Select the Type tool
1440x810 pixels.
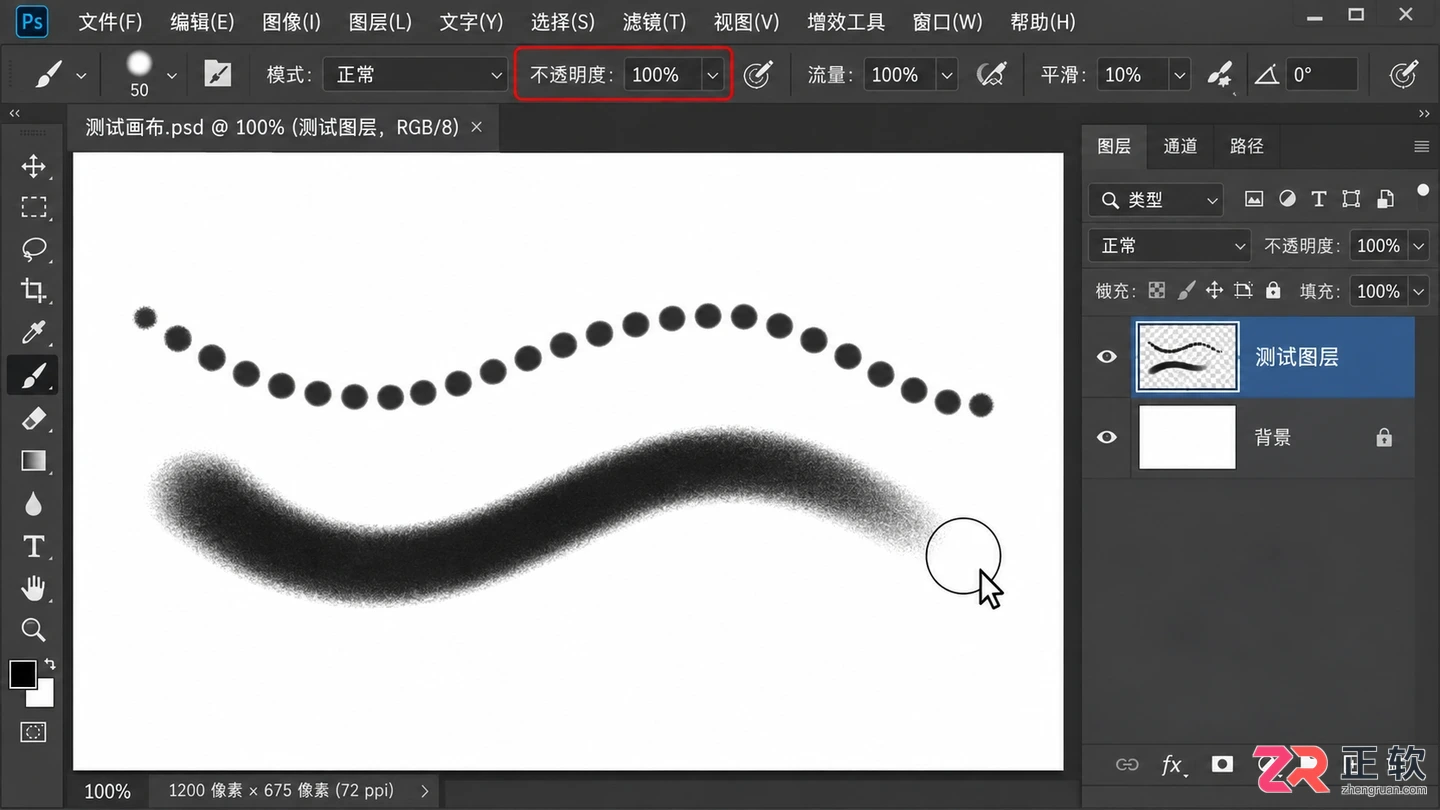(34, 546)
